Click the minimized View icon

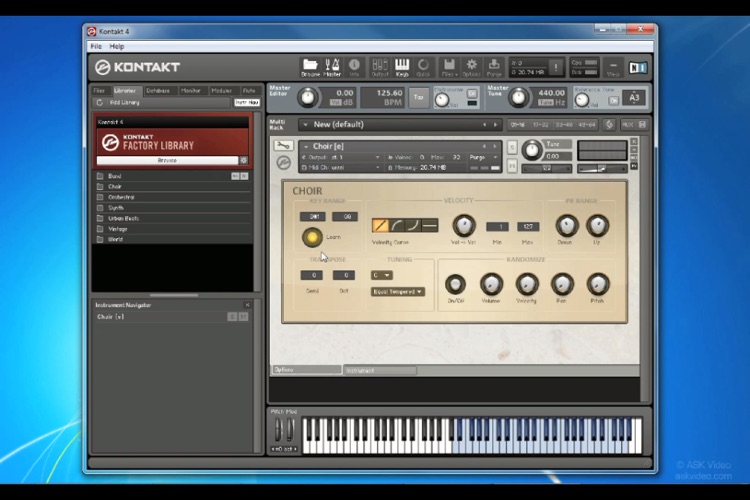(x=613, y=67)
